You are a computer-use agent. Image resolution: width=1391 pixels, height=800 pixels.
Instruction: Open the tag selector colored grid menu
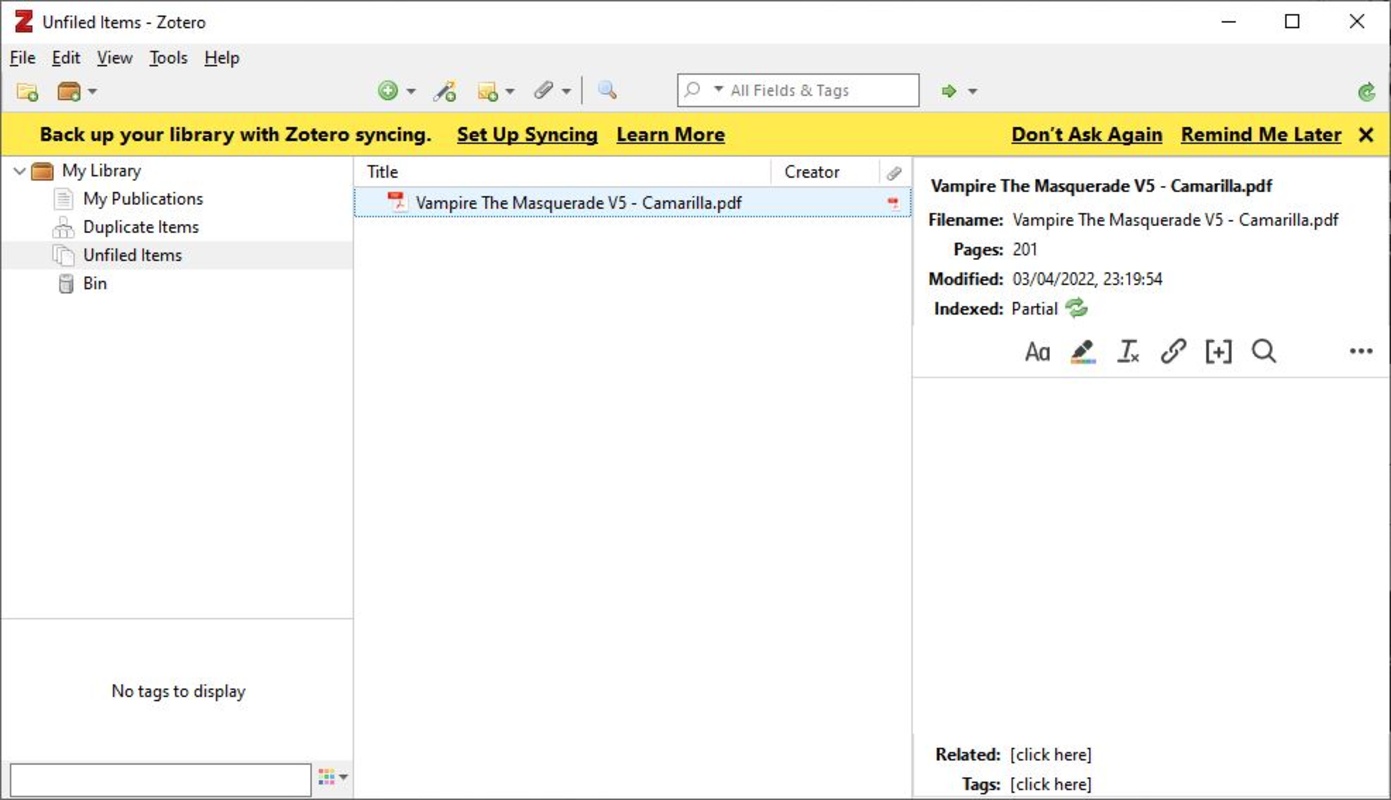pyautogui.click(x=332, y=777)
